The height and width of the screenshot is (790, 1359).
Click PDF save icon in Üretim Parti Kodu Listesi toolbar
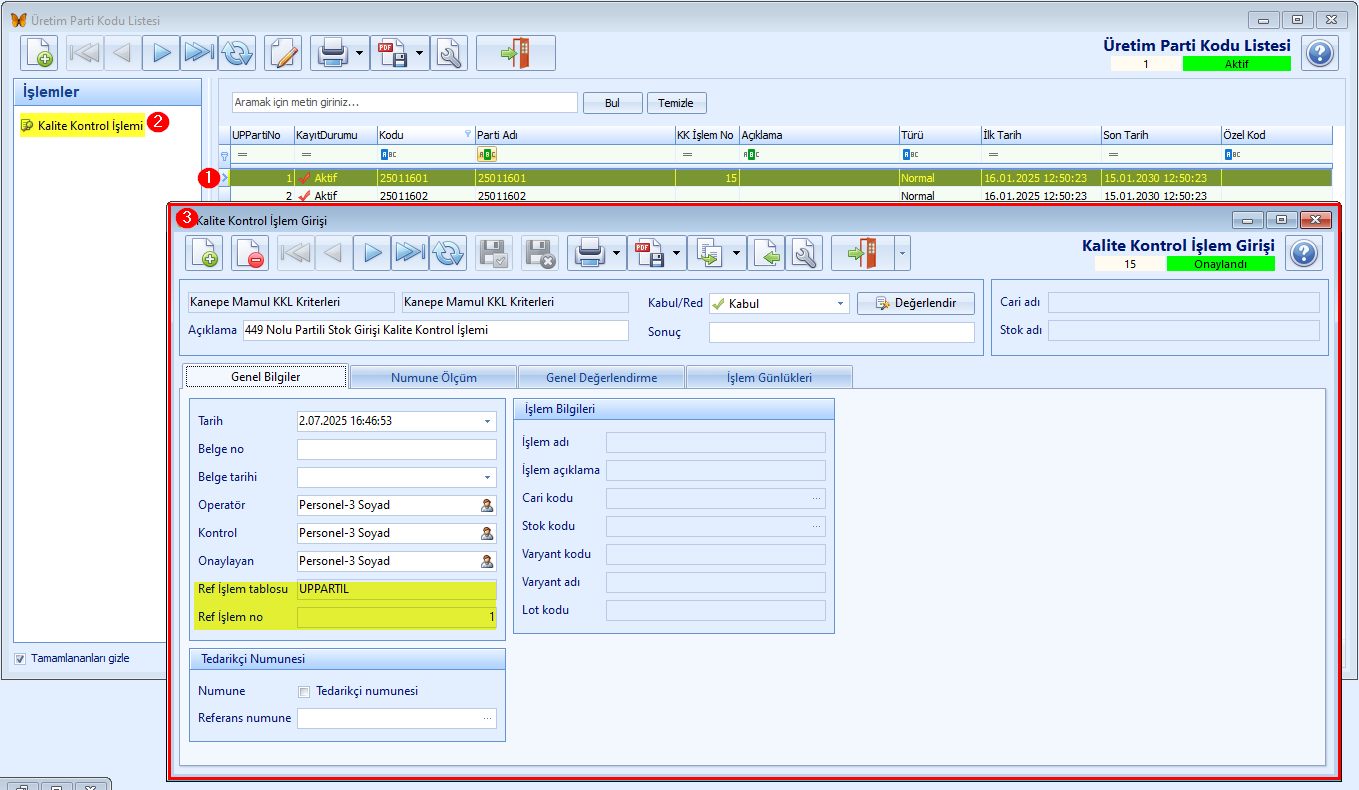click(391, 53)
